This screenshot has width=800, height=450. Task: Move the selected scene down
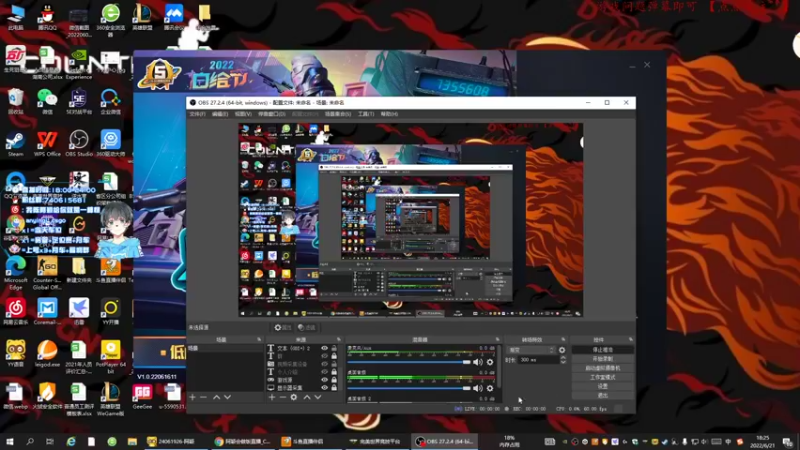(228, 397)
